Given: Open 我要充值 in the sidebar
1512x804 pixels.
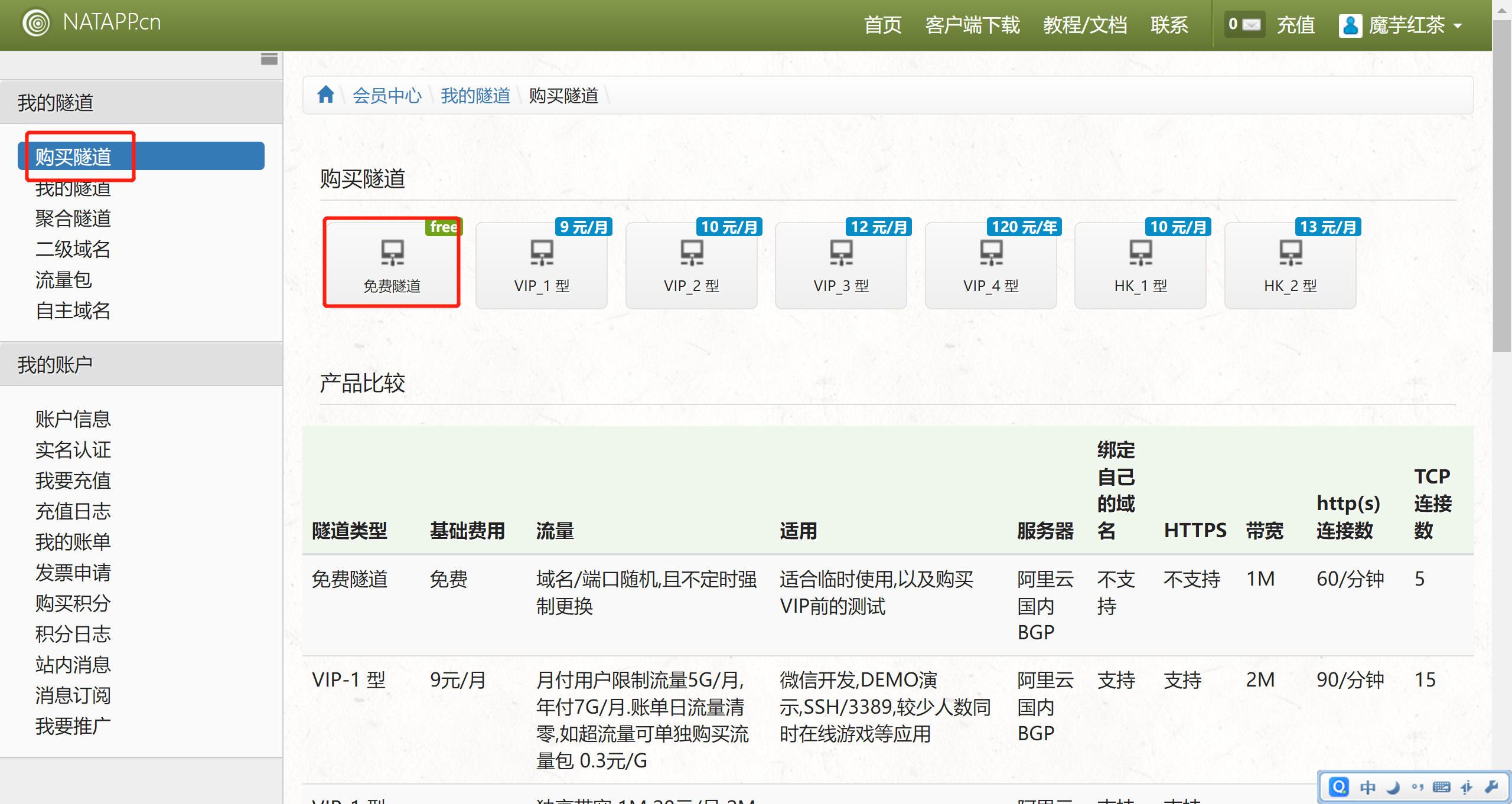Looking at the screenshot, I should tap(73, 481).
